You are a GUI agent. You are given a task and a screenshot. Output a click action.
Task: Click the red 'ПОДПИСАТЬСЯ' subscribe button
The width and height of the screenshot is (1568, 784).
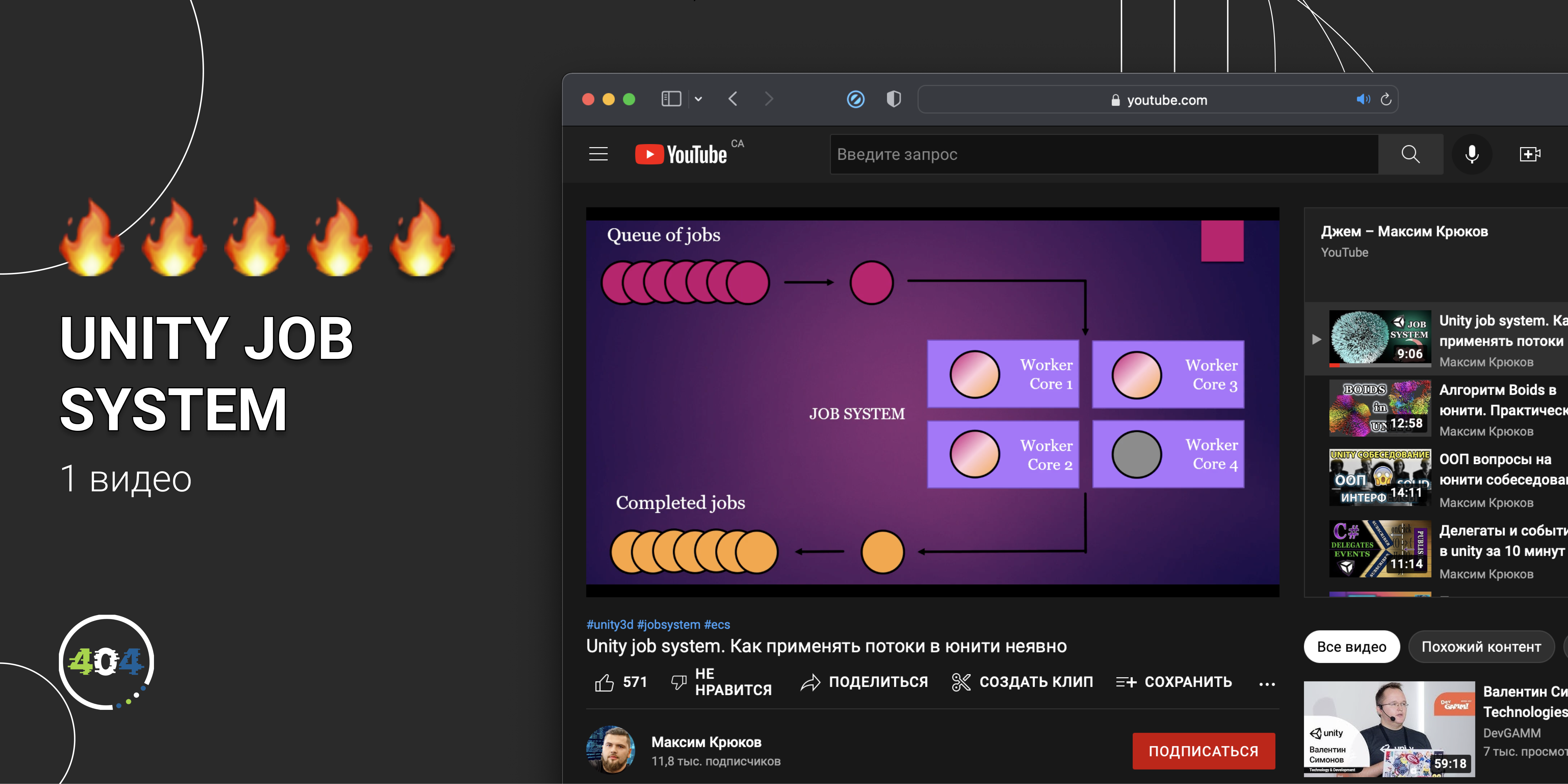[1203, 751]
